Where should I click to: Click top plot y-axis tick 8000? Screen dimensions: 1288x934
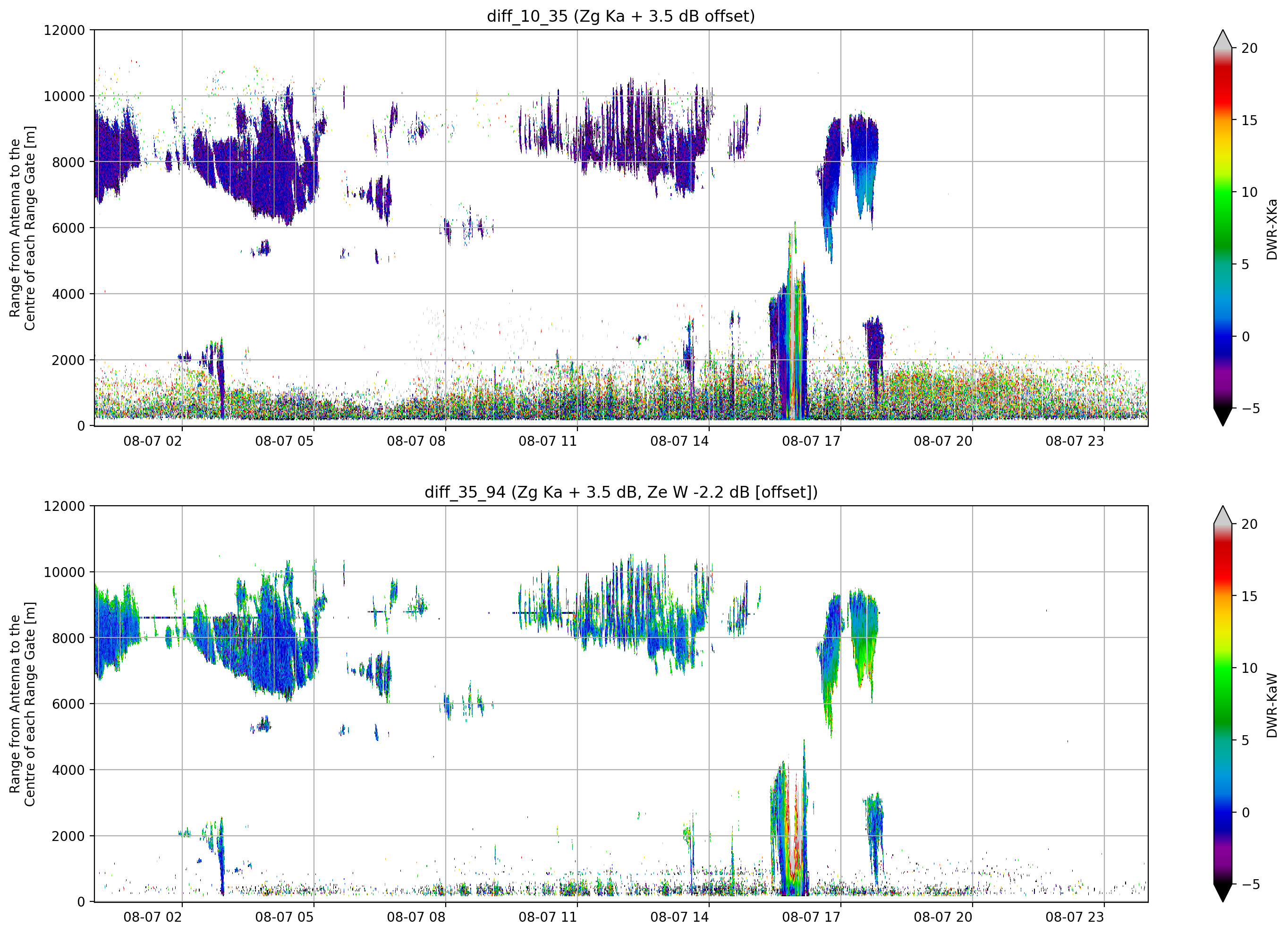click(x=68, y=162)
